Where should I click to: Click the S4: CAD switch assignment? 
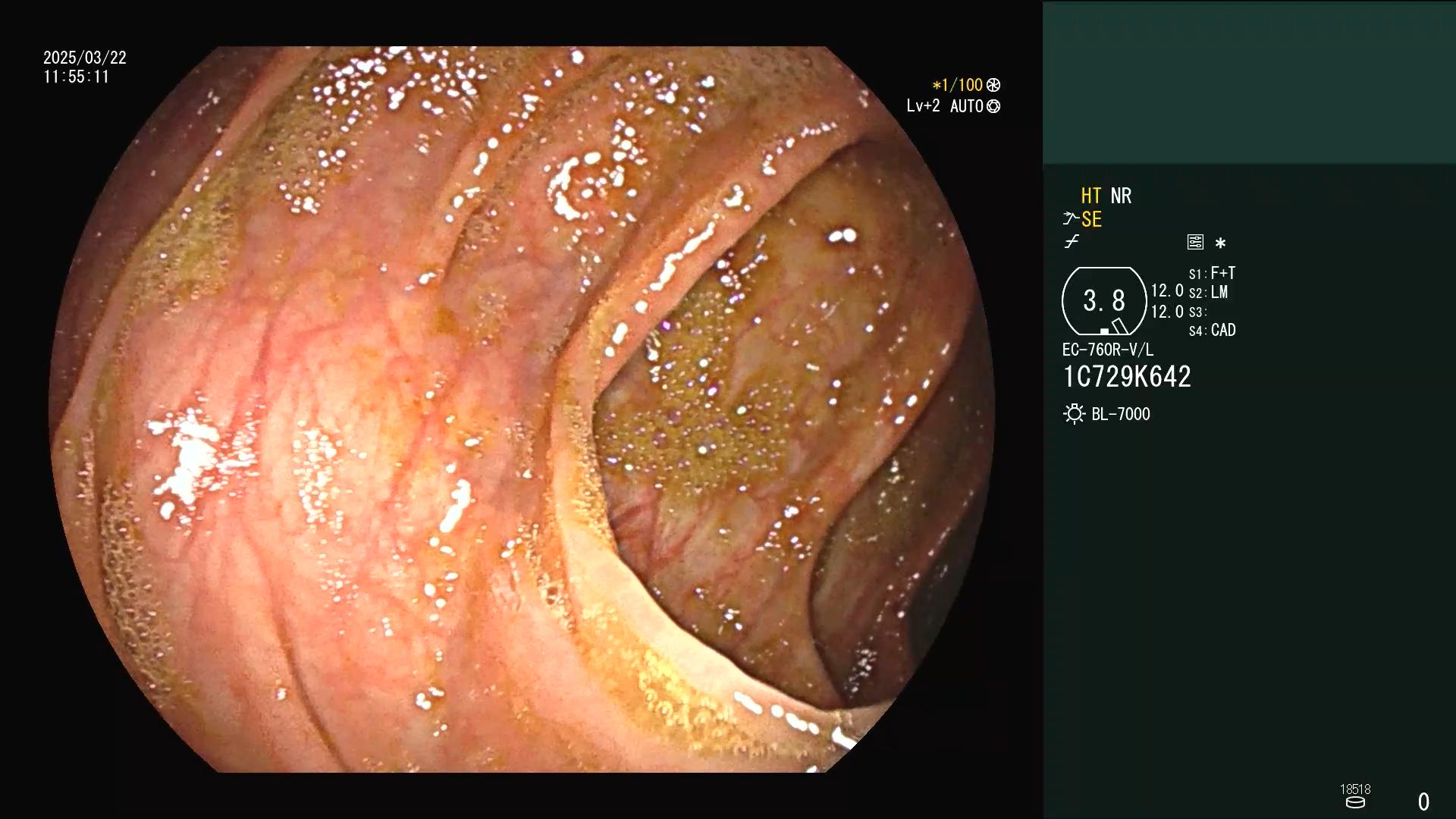(1212, 330)
